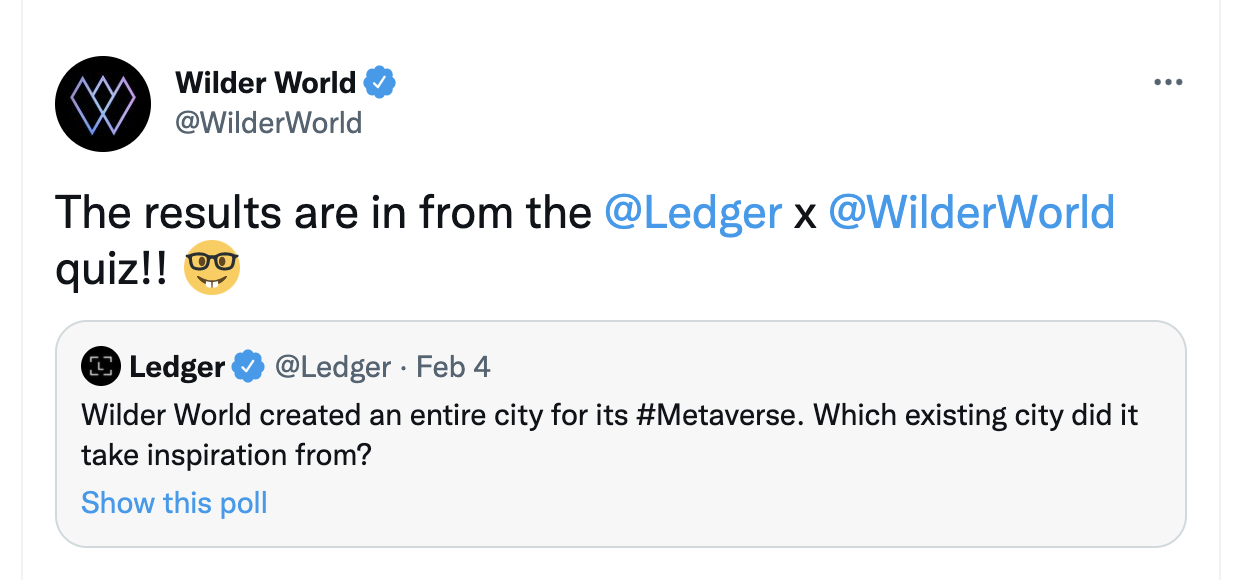
Task: Open the #Metaverse hashtag
Action: pyautogui.click(x=718, y=414)
